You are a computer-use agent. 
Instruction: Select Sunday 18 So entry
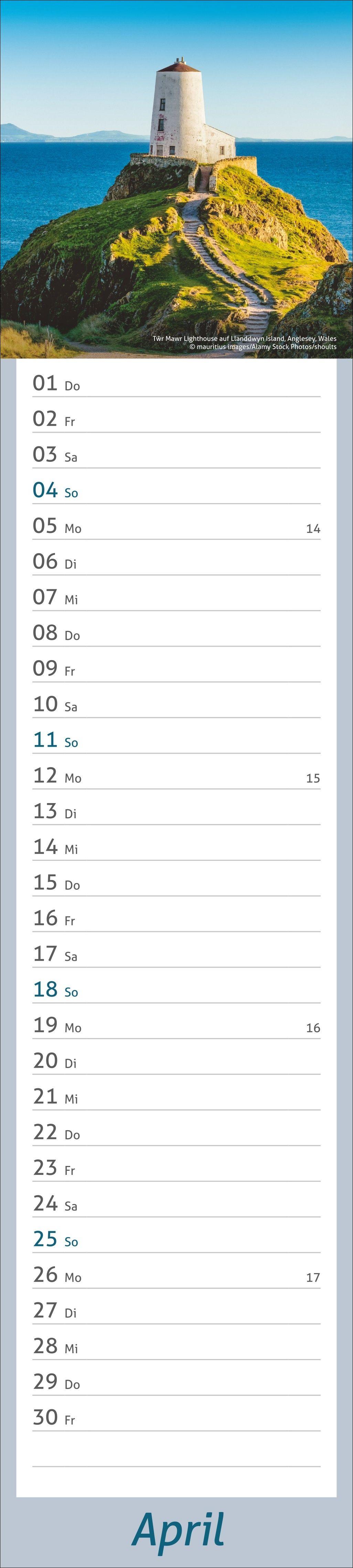click(x=55, y=990)
